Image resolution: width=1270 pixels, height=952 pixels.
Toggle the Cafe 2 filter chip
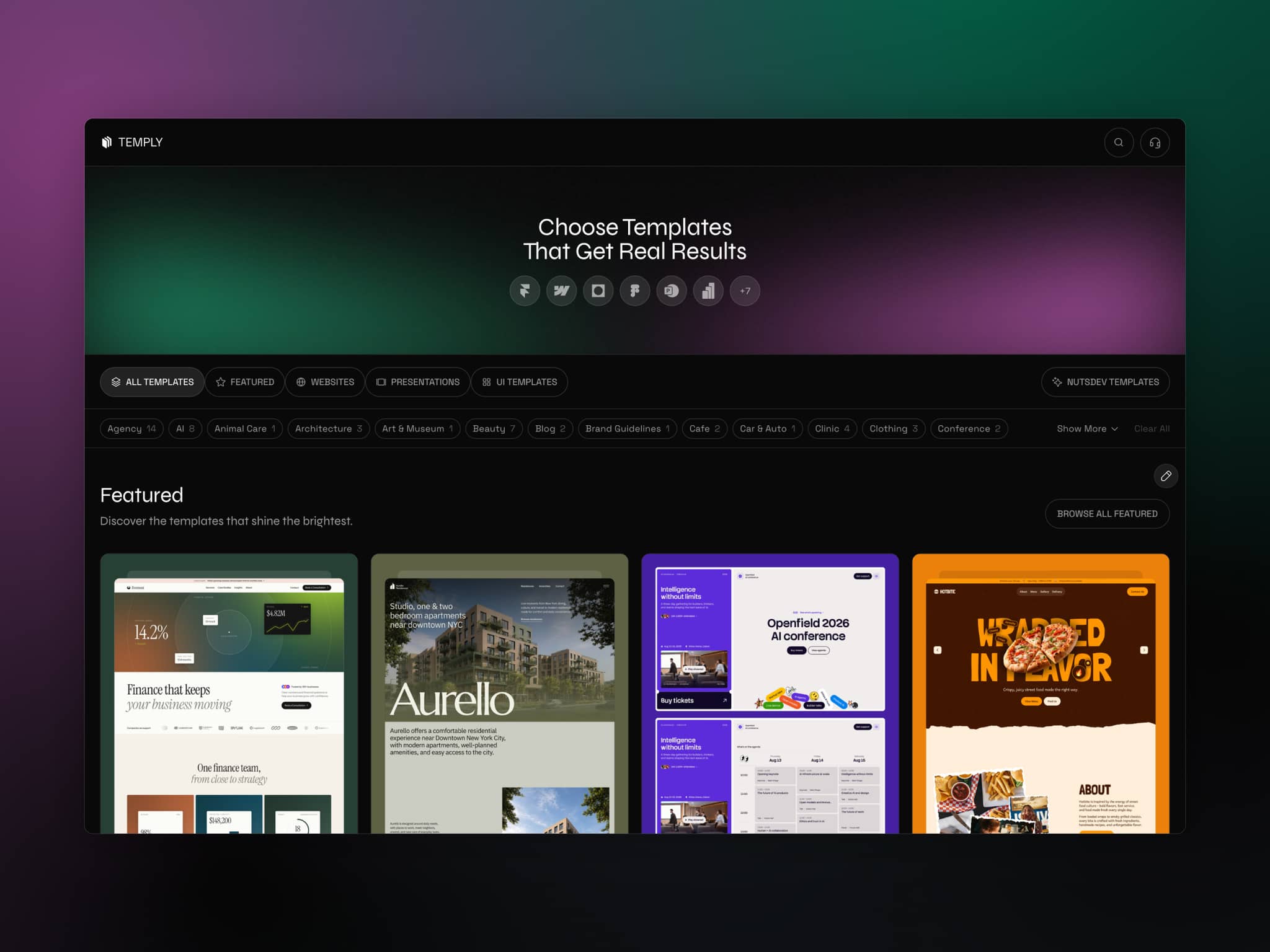(704, 429)
